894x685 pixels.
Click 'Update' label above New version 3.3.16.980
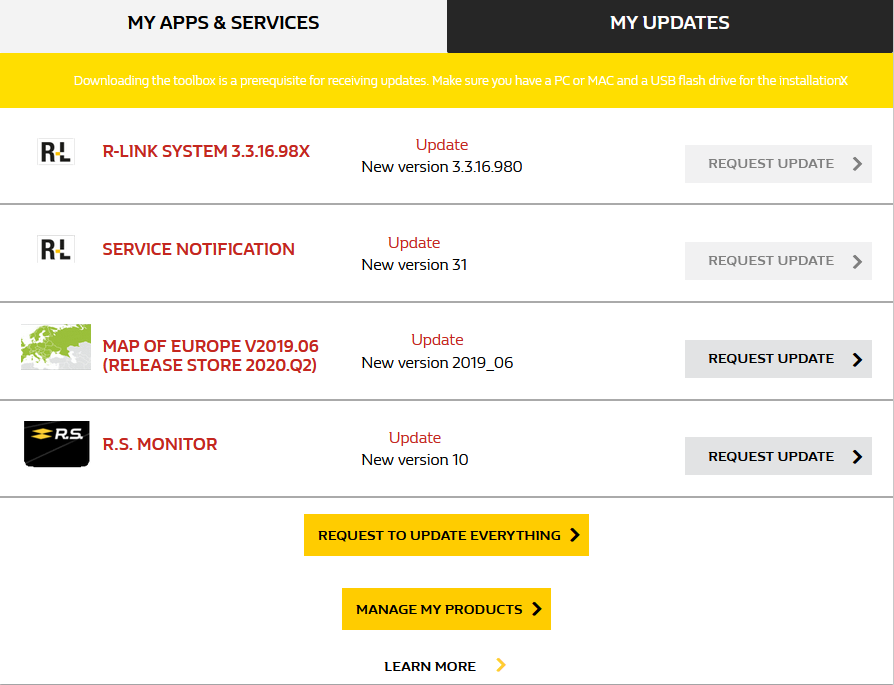point(442,145)
